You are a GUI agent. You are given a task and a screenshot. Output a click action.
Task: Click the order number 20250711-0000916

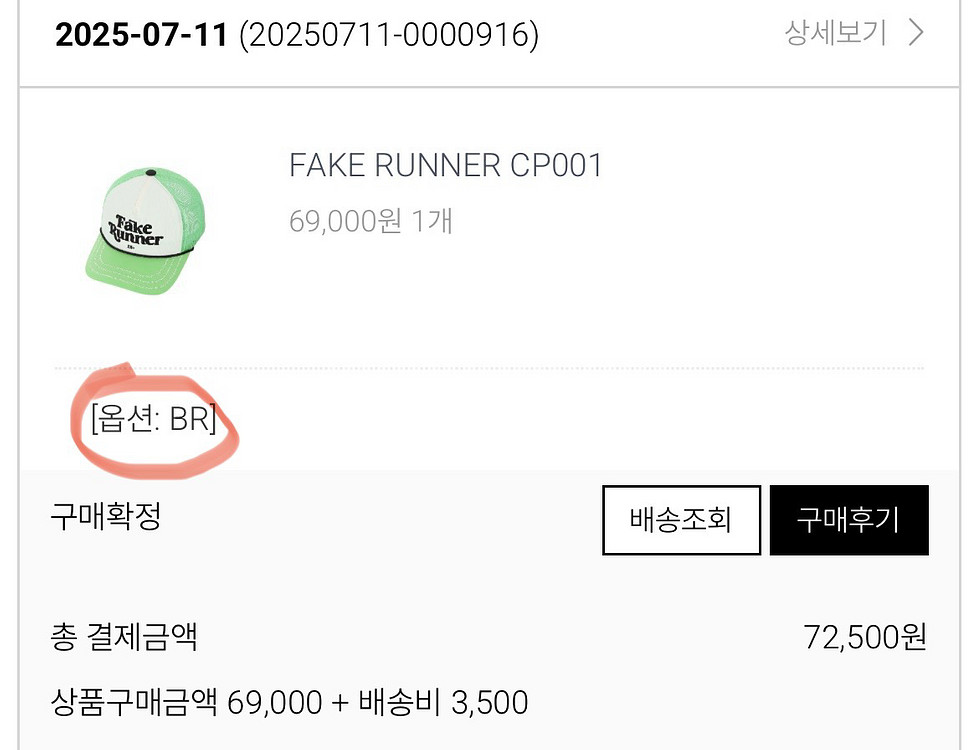tap(389, 36)
